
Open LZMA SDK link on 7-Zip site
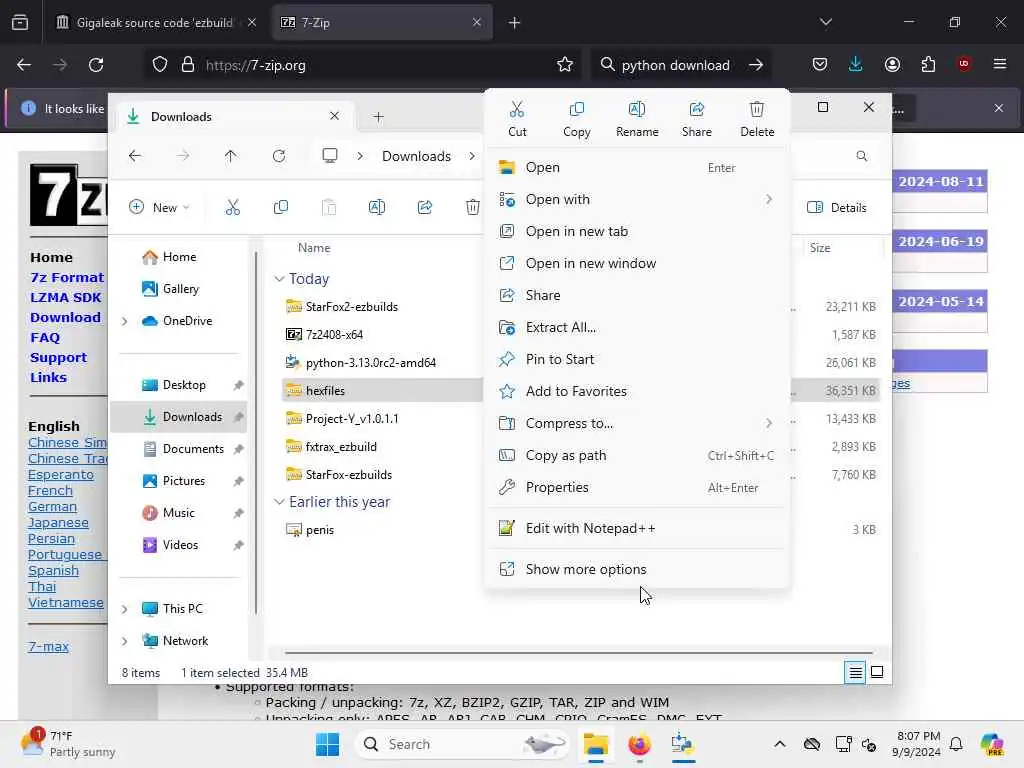click(x=65, y=297)
